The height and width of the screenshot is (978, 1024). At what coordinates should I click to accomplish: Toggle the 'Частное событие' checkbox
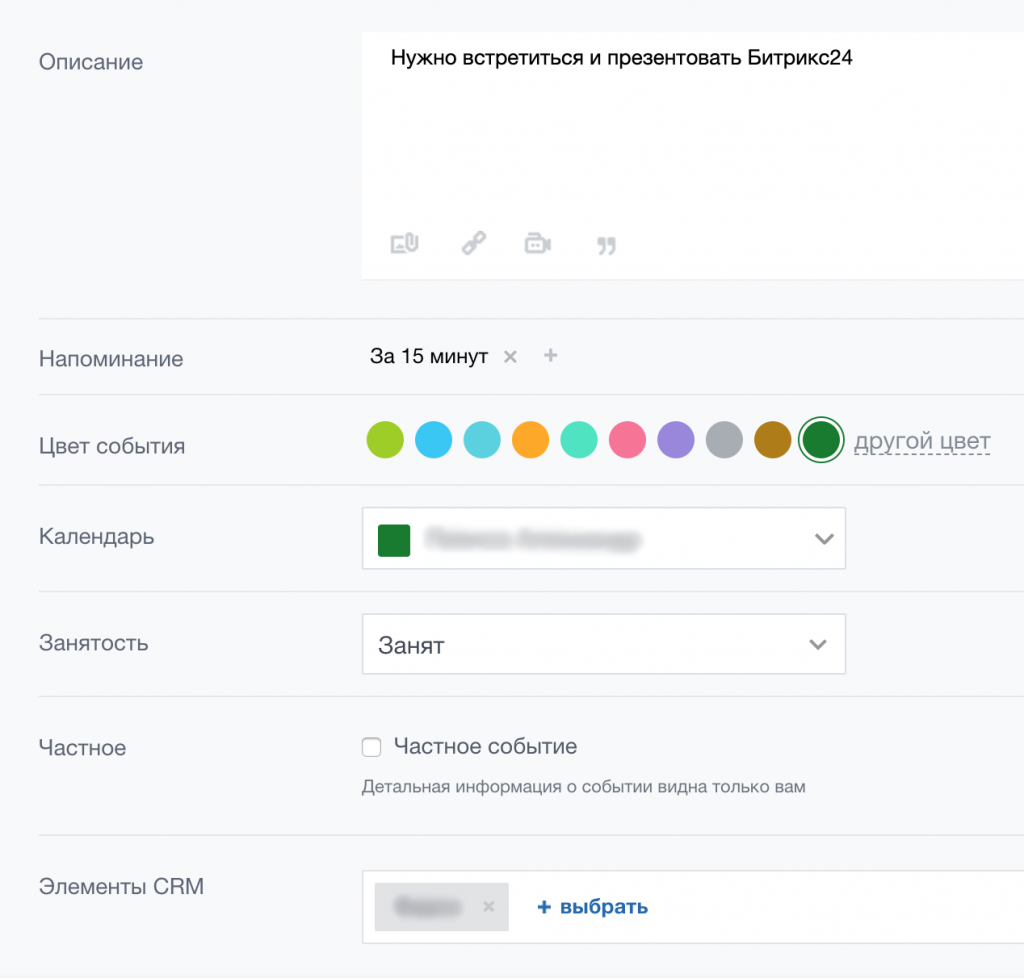[x=372, y=747]
